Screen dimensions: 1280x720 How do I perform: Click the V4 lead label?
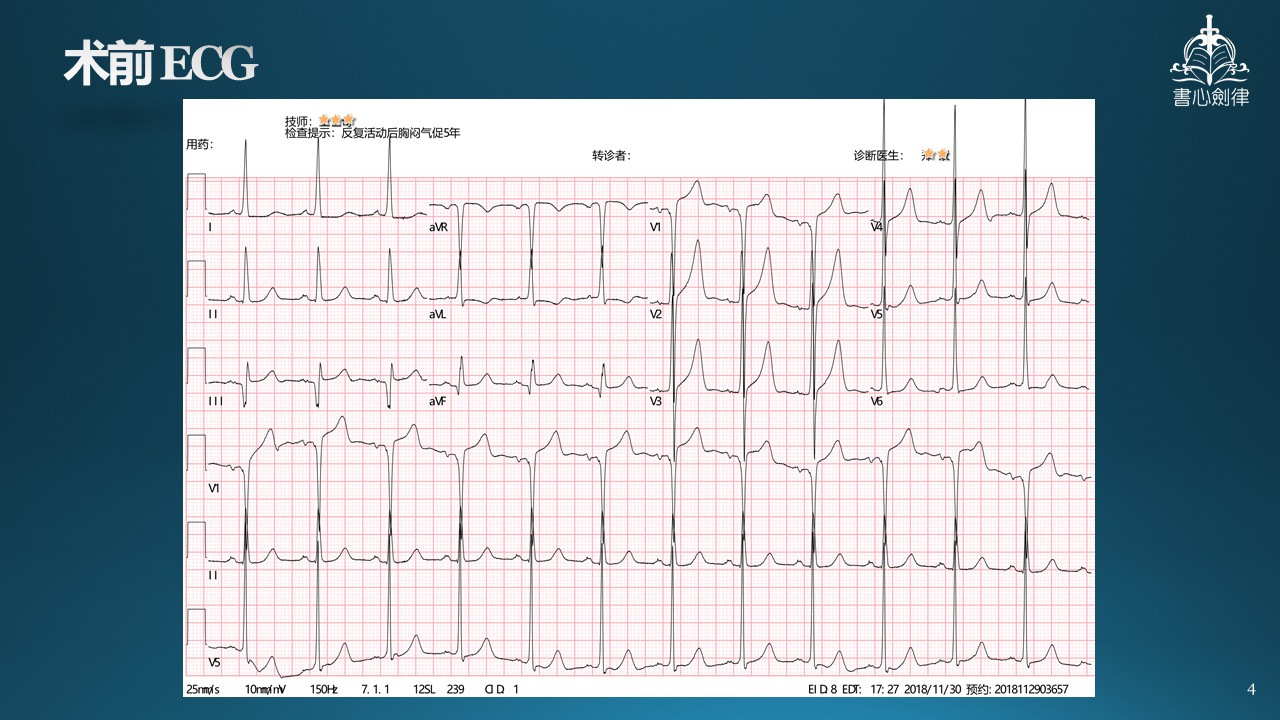(877, 228)
